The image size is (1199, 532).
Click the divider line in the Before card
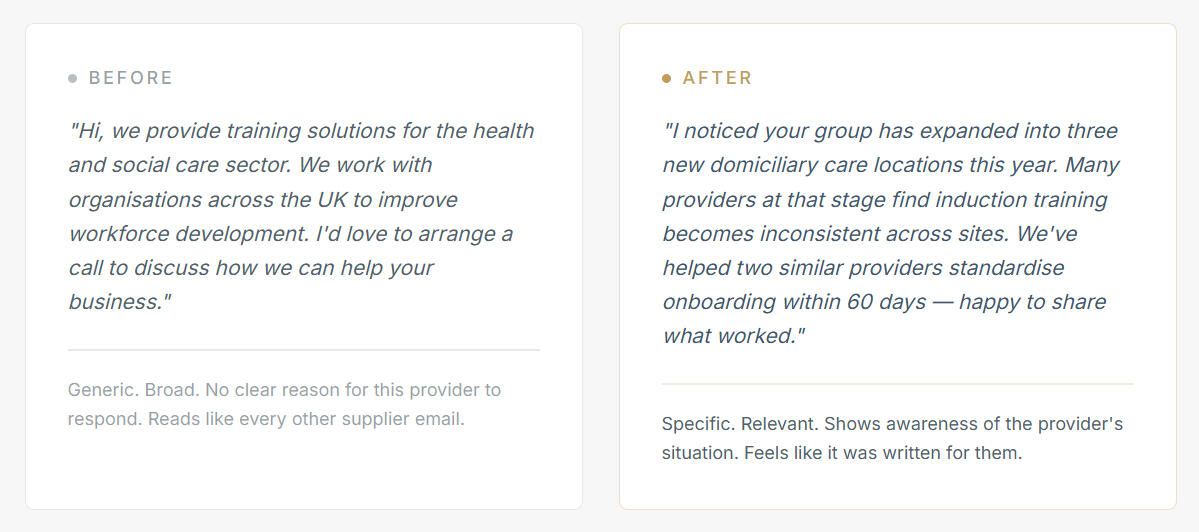[x=303, y=350]
